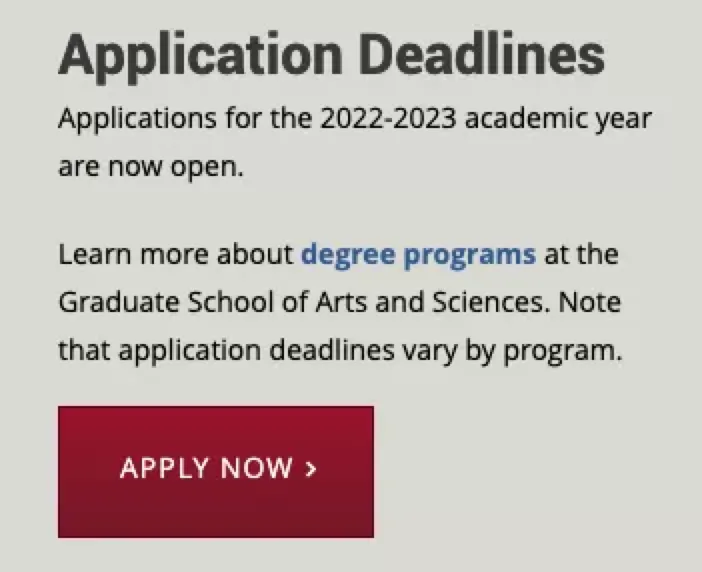Click the text 'are now open.'
The height and width of the screenshot is (572, 702).
(x=151, y=167)
